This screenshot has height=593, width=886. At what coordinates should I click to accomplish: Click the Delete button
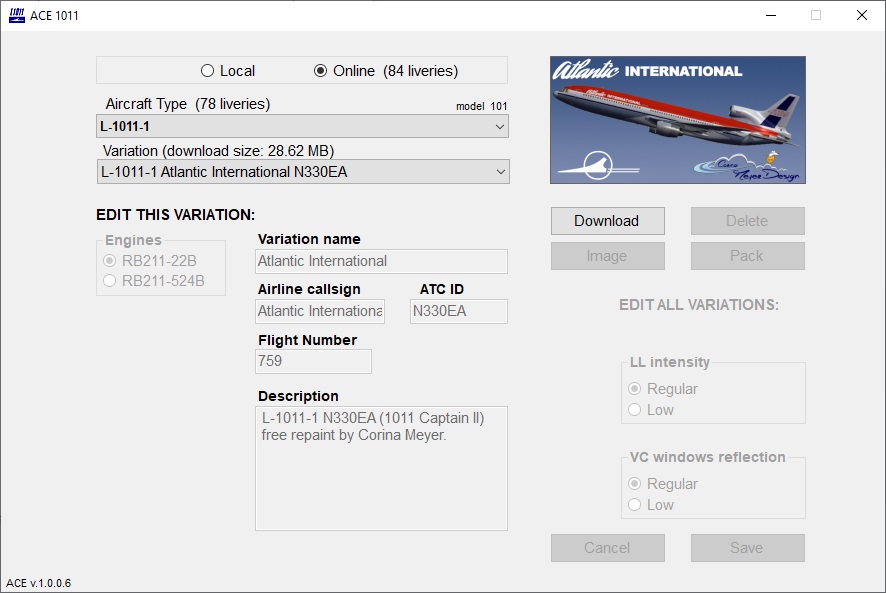click(747, 221)
